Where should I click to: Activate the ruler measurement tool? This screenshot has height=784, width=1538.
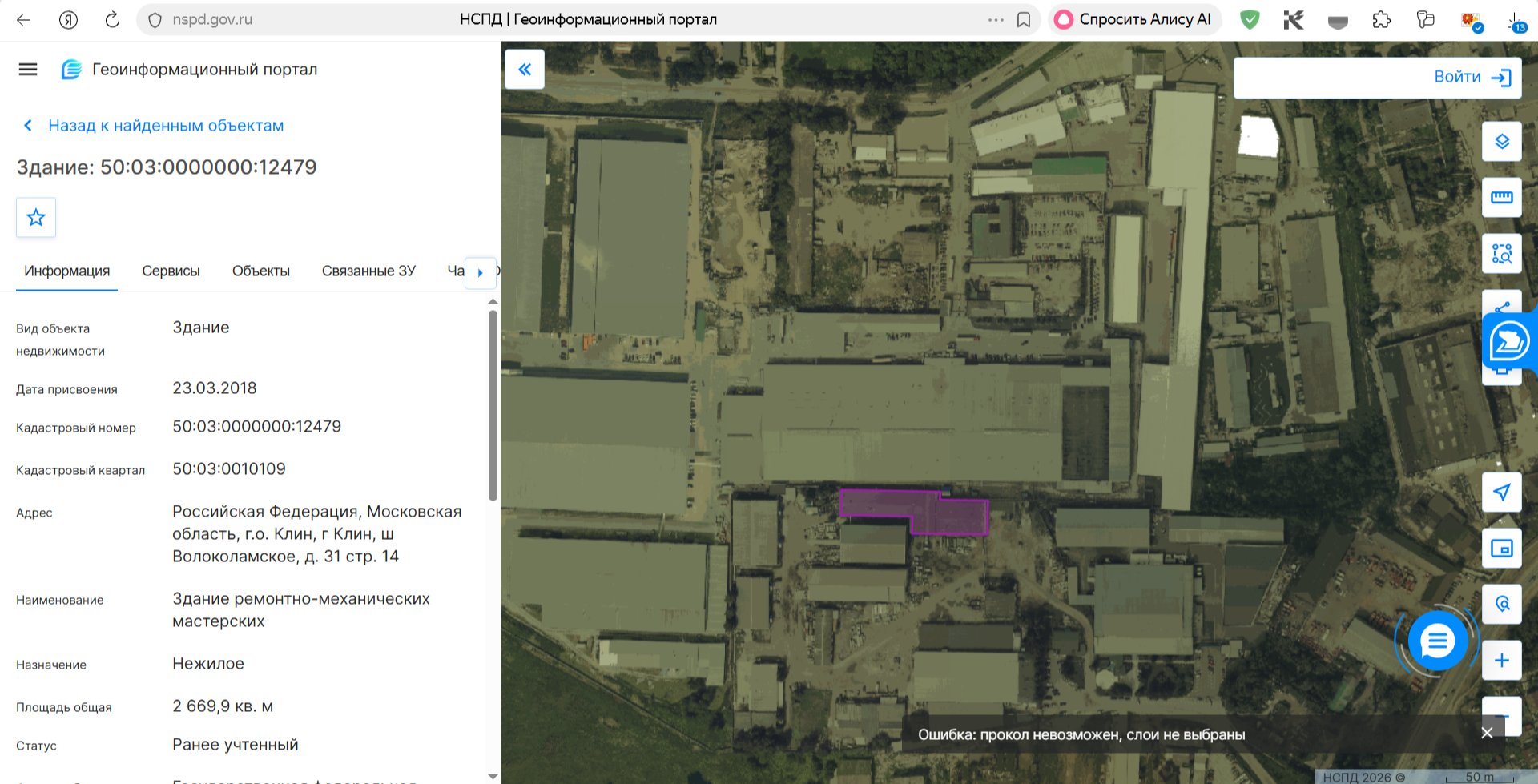click(1502, 198)
